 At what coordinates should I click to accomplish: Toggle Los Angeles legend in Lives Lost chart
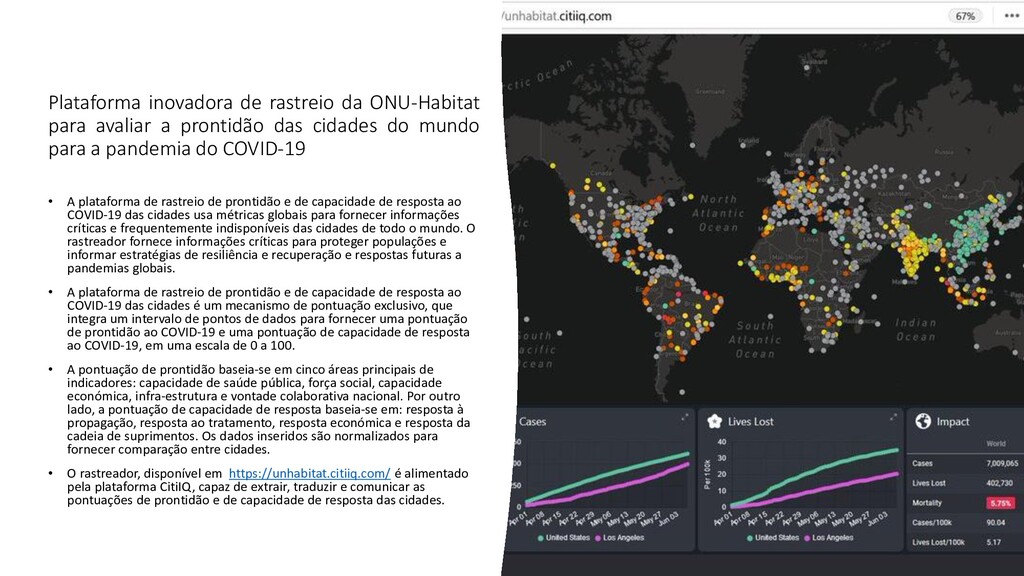point(829,538)
